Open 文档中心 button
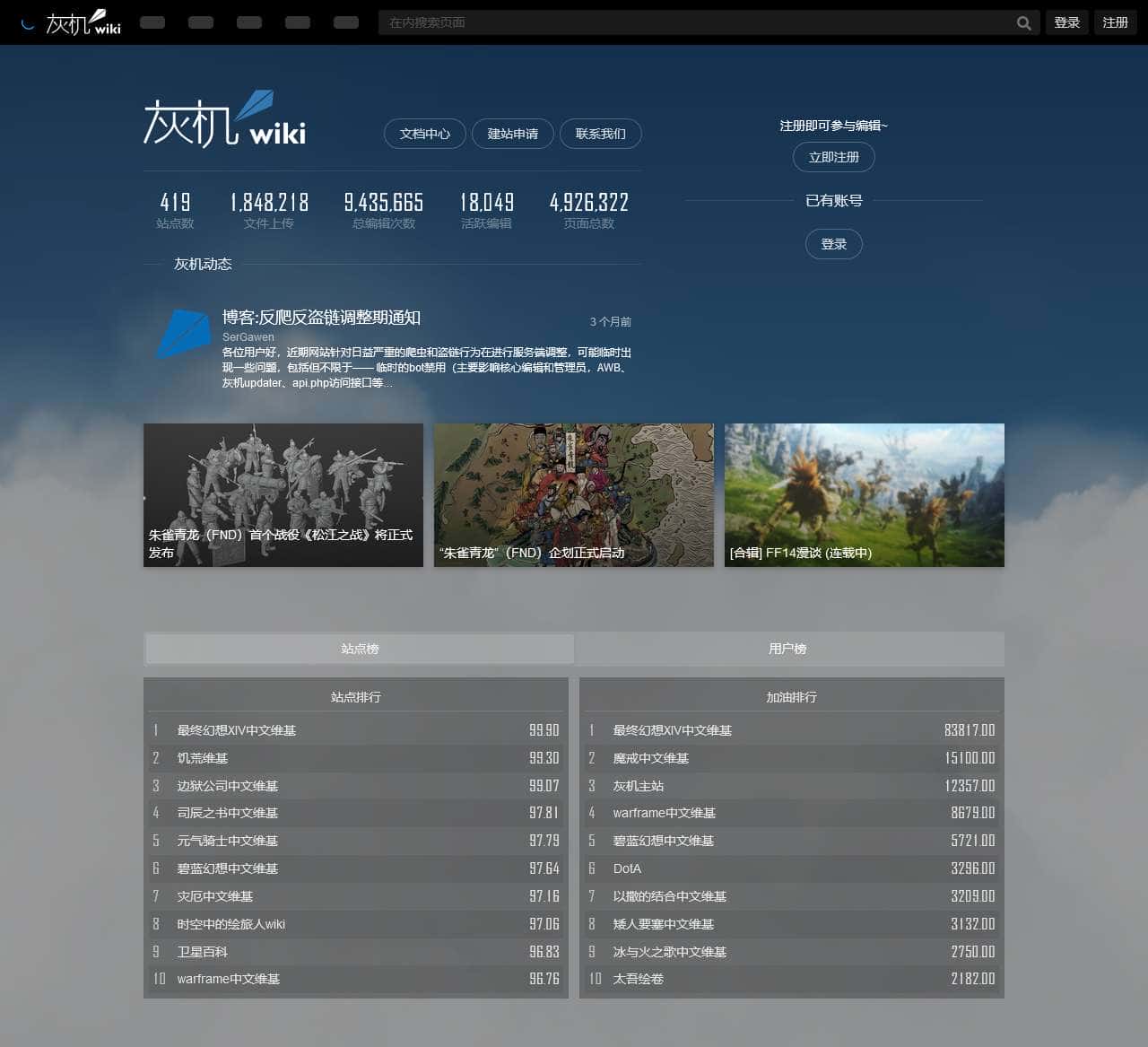The height and width of the screenshot is (1047, 1148). (x=424, y=134)
